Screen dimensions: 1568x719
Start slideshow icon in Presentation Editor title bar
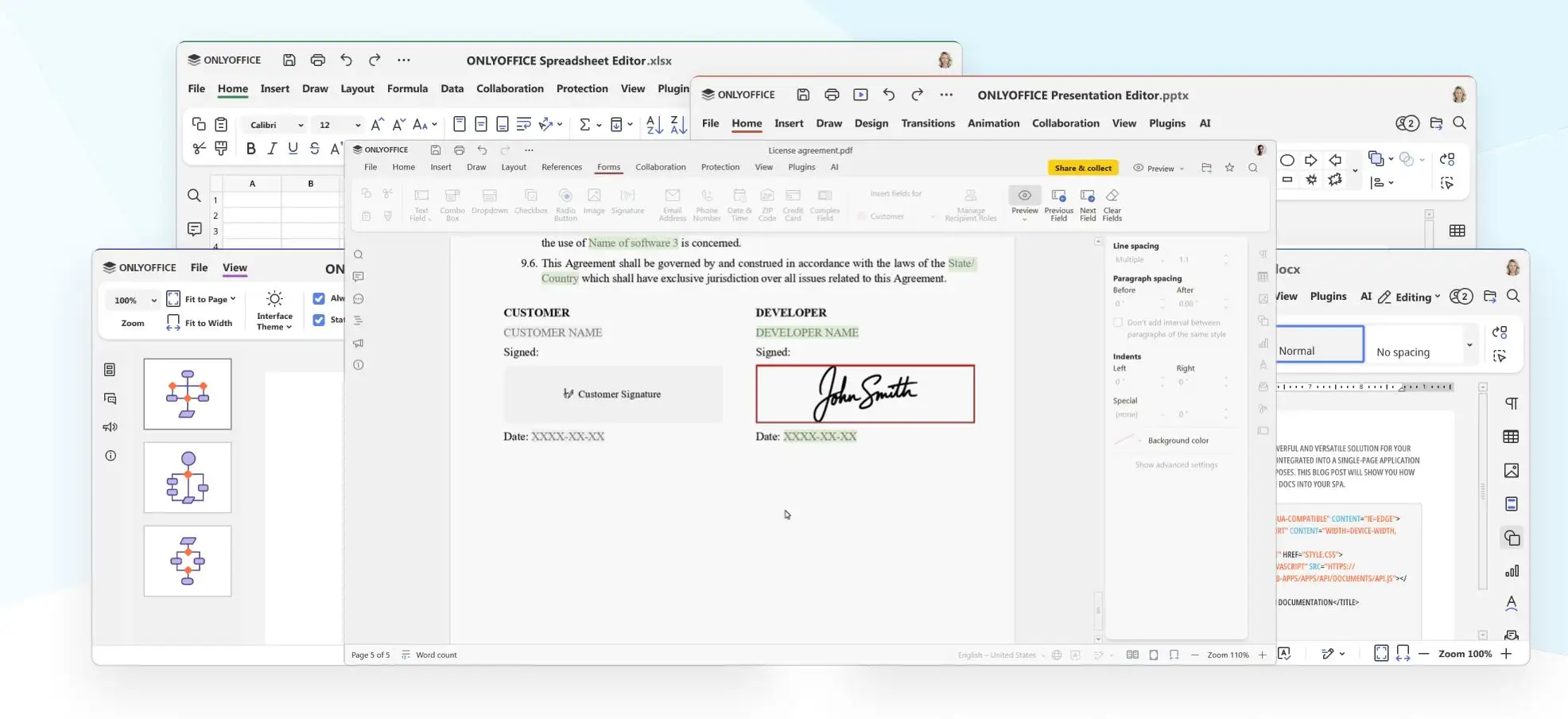click(x=860, y=95)
